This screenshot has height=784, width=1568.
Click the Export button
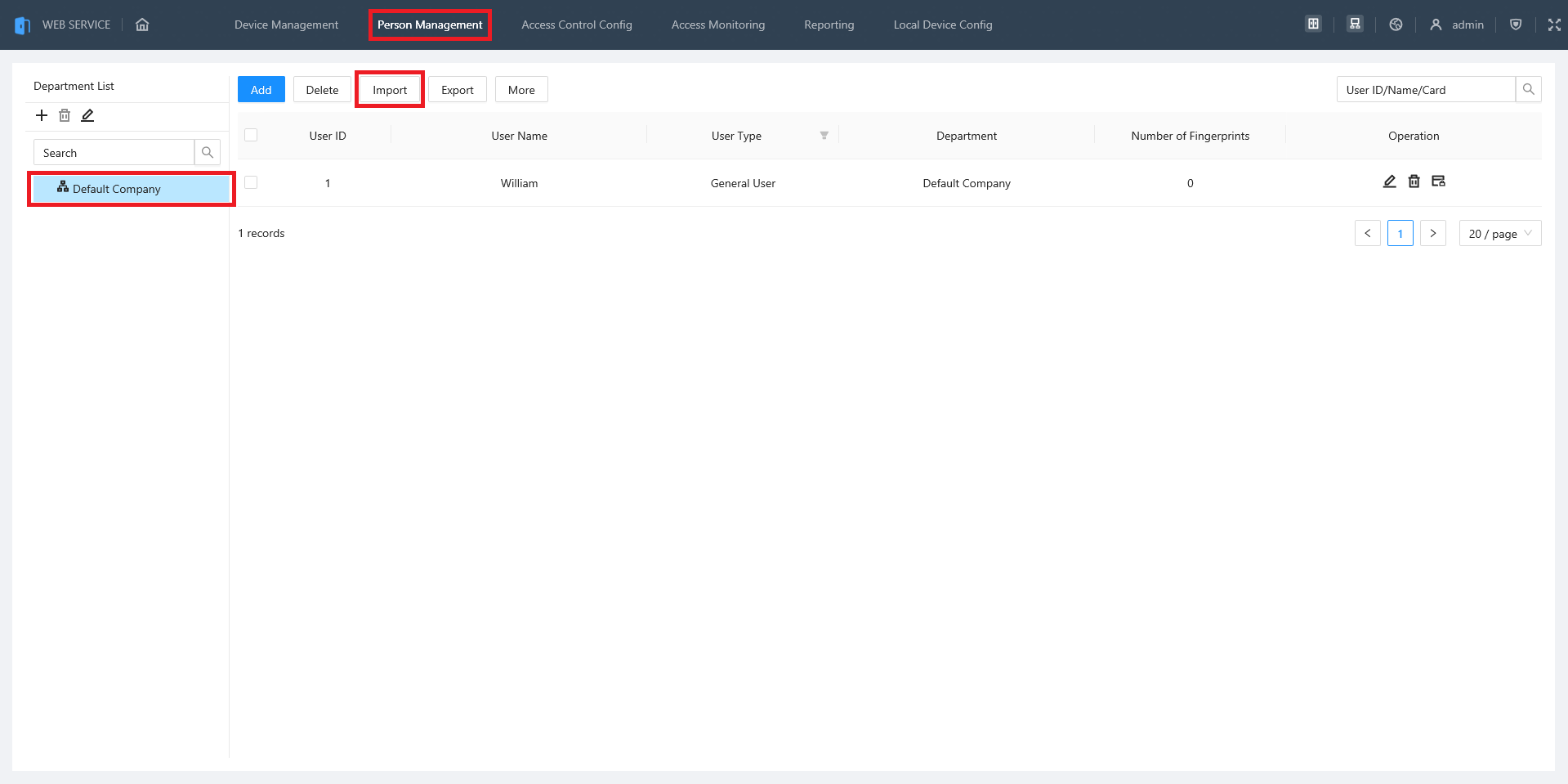tap(458, 89)
